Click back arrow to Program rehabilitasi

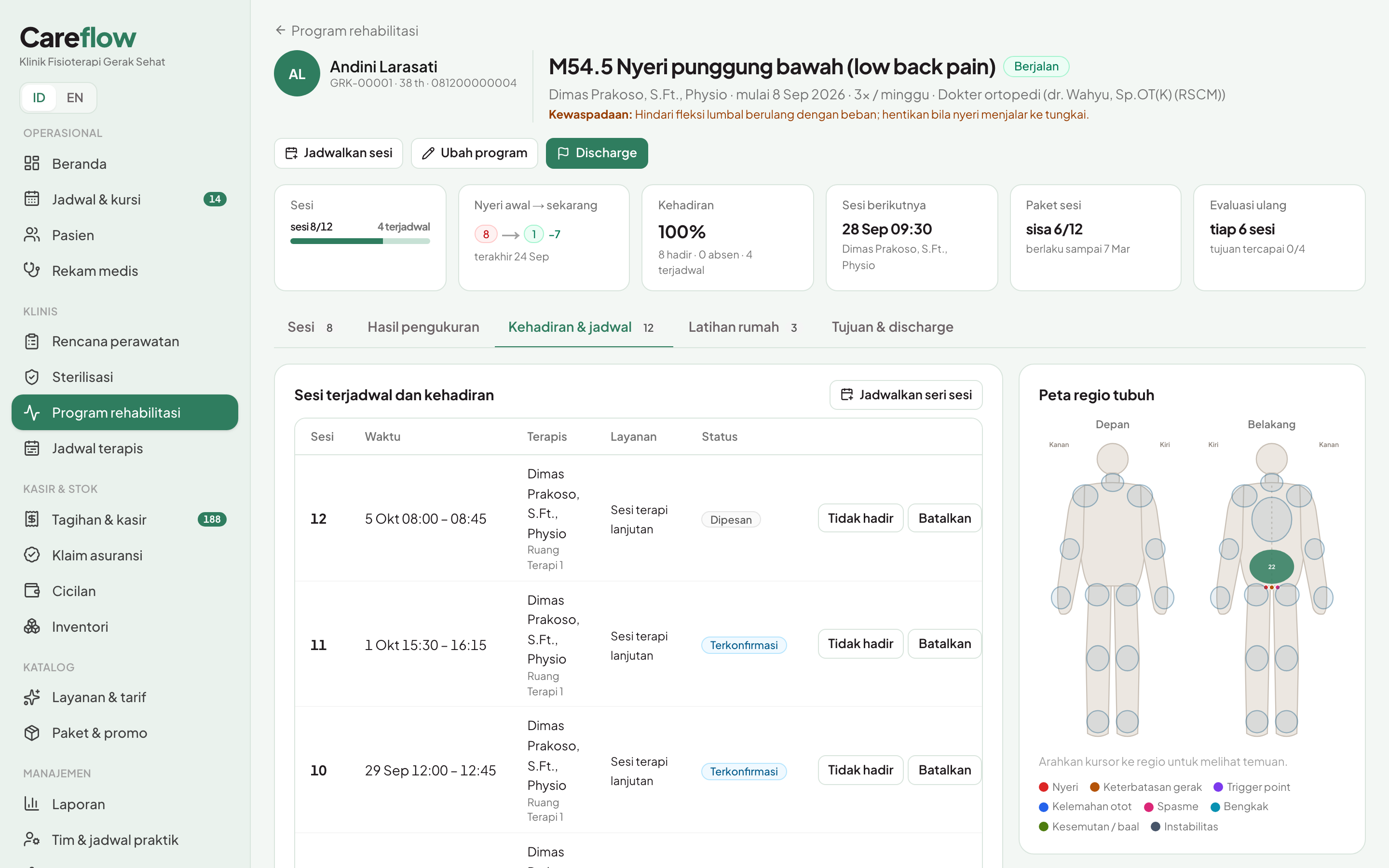(x=280, y=30)
